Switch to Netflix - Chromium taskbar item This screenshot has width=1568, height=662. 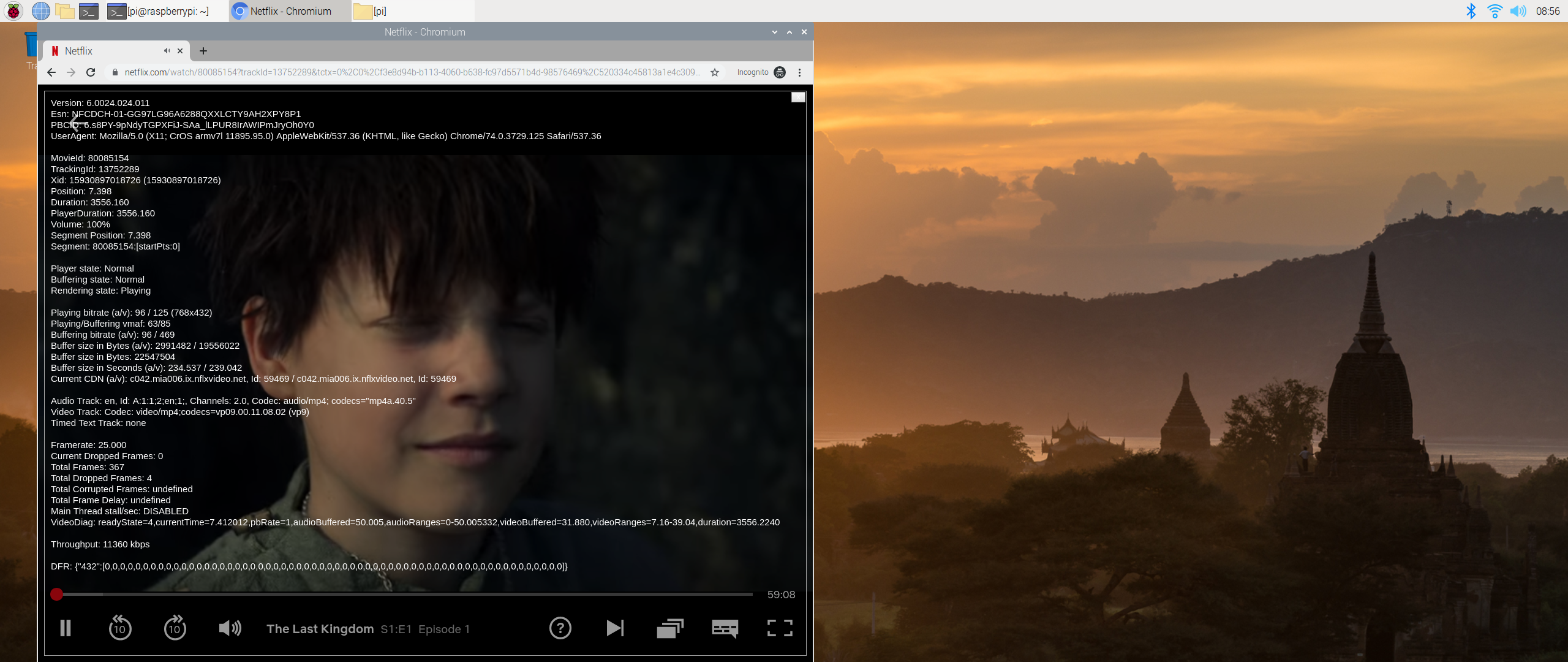(290, 11)
